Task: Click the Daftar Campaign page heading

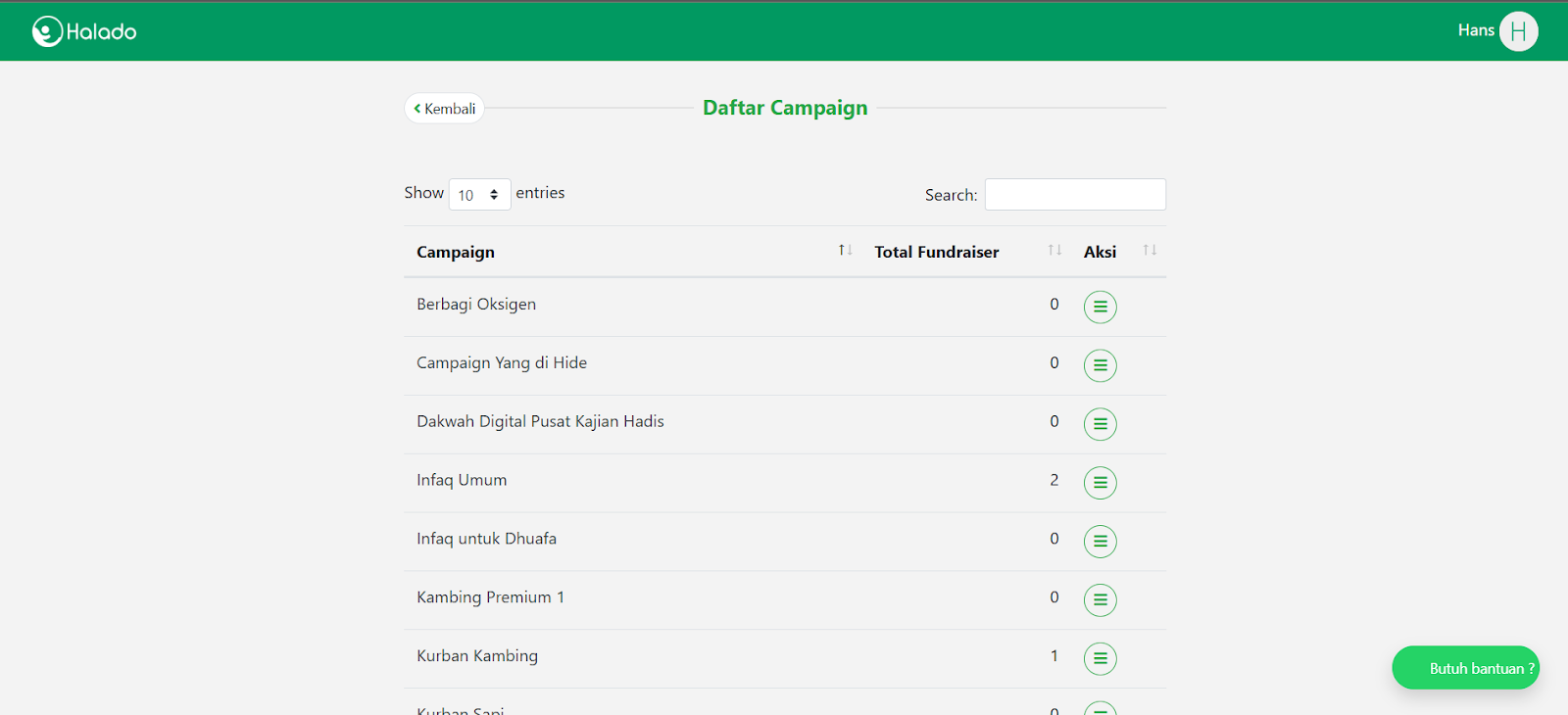Action: 785,108
